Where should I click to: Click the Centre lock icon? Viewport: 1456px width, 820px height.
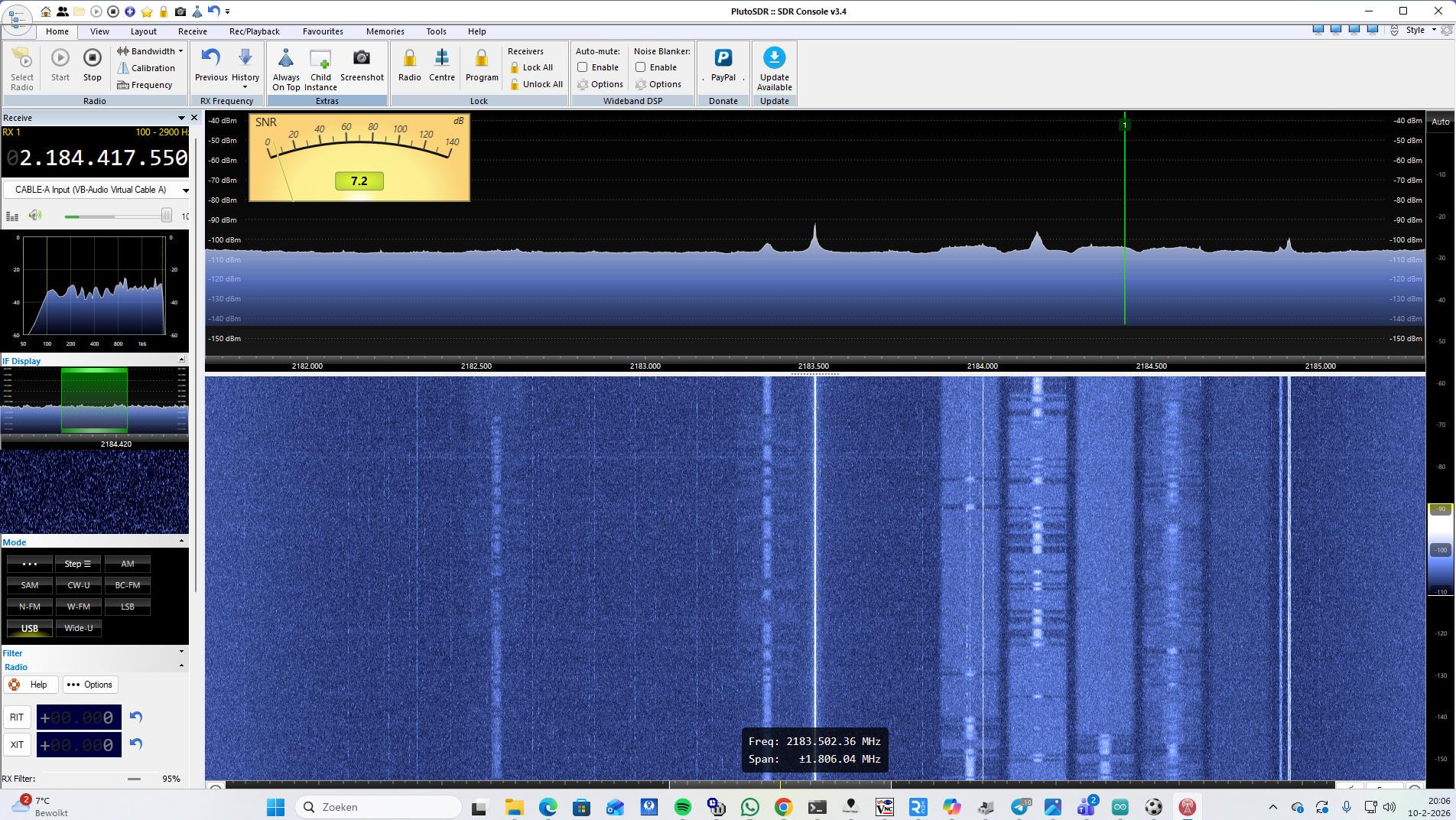tap(441, 58)
